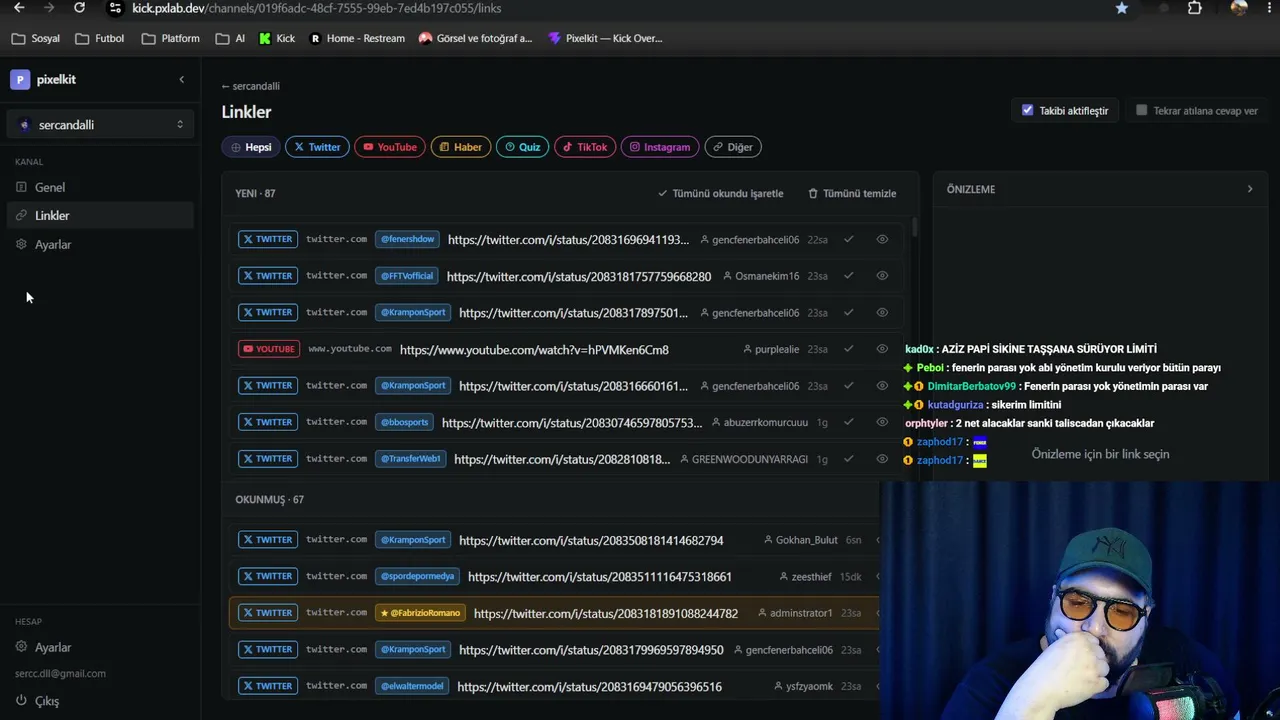Open the Kick bookmark
Viewport: 1280px width, 720px height.
277,39
